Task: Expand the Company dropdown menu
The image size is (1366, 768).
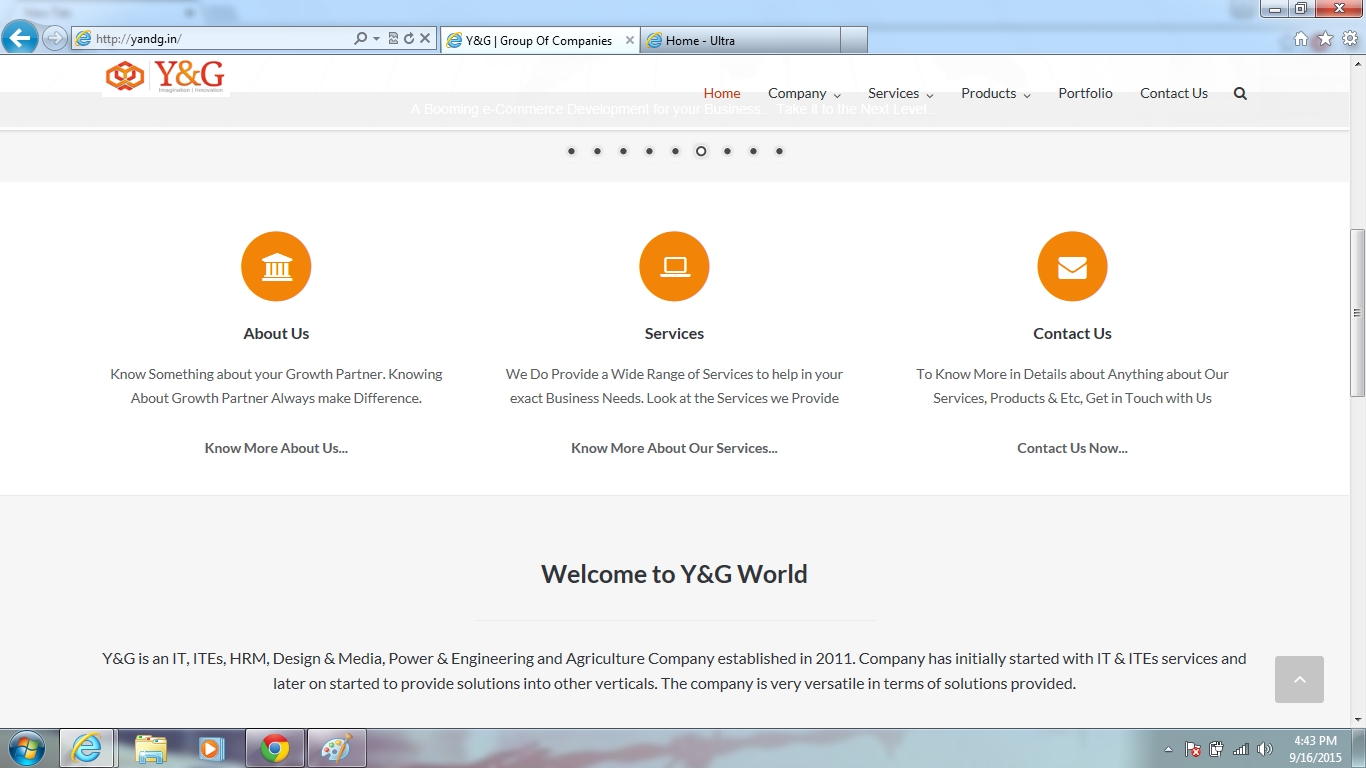Action: (804, 94)
